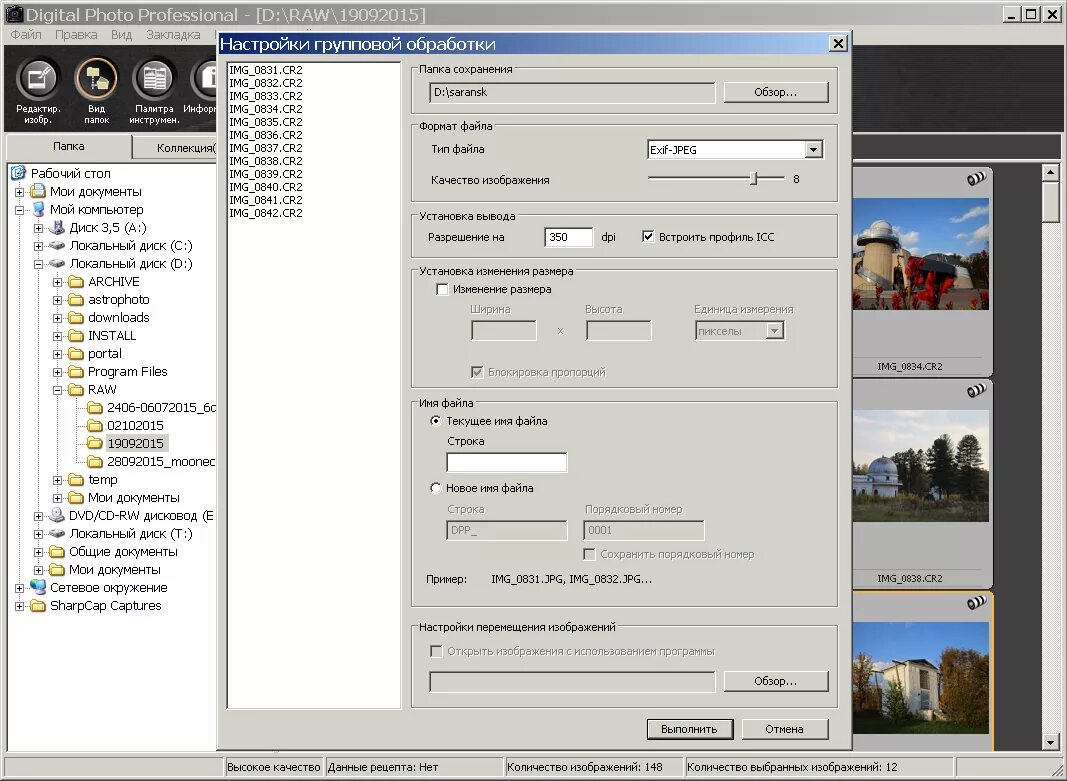Collapse the Локальный диск (D:) node
This screenshot has width=1067, height=781.
[x=39, y=264]
